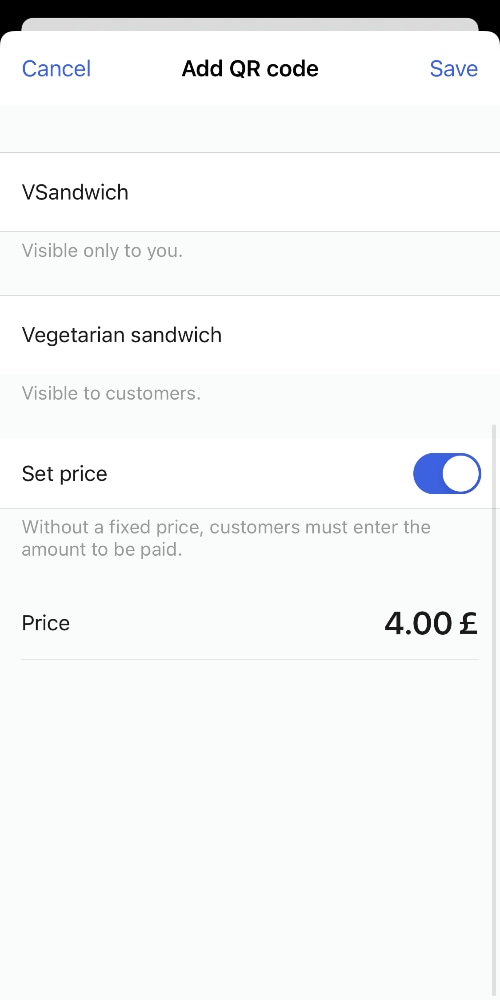This screenshot has height=1000, width=500.
Task: Click the 'Visible only to you.' hint
Action: coord(102,251)
